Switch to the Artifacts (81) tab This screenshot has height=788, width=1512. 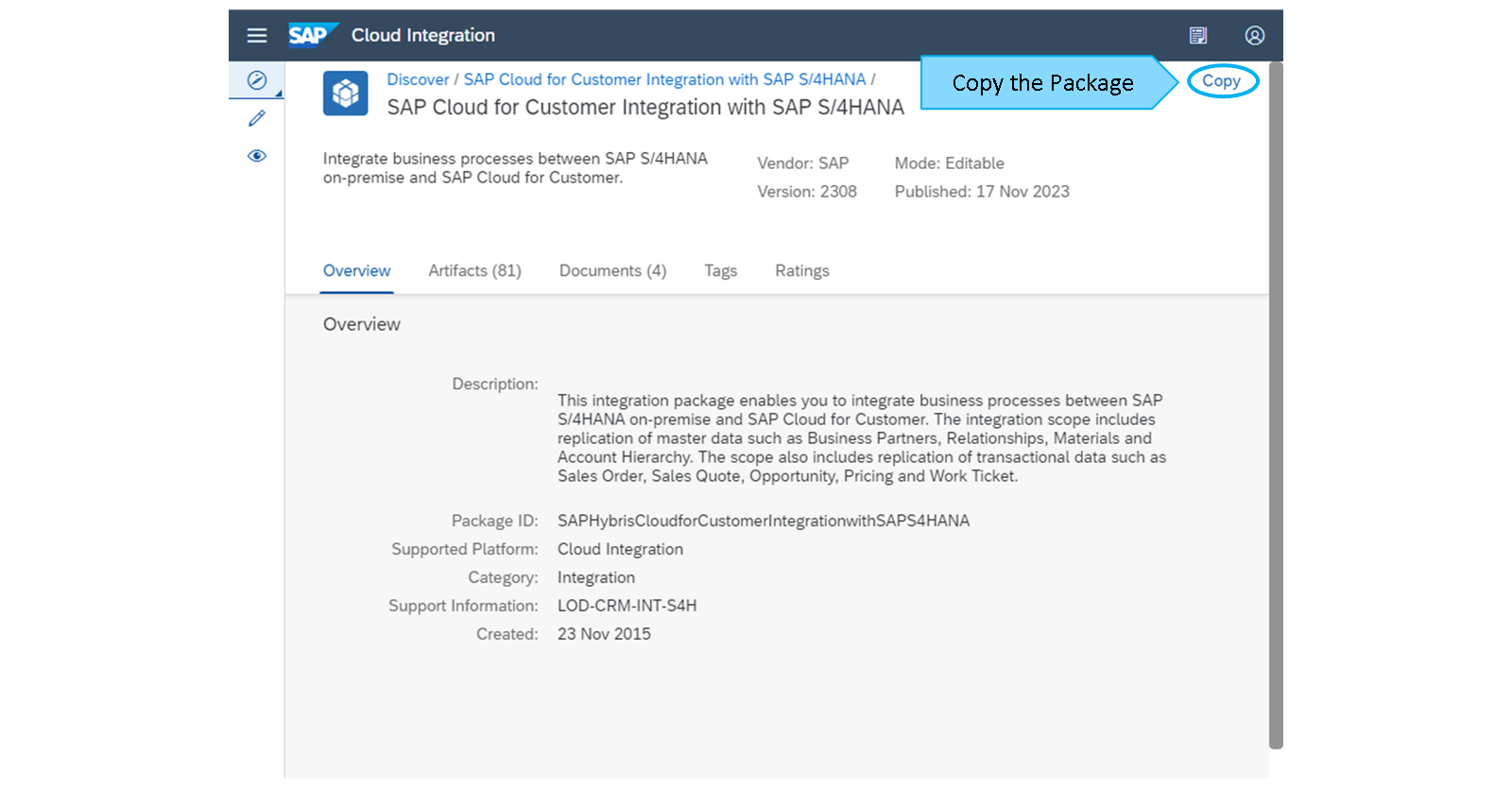click(474, 271)
